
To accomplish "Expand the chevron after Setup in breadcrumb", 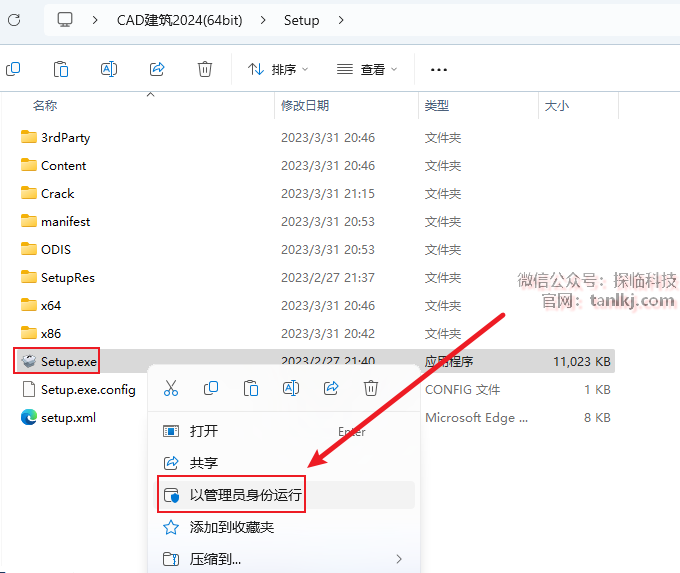I will point(341,20).
